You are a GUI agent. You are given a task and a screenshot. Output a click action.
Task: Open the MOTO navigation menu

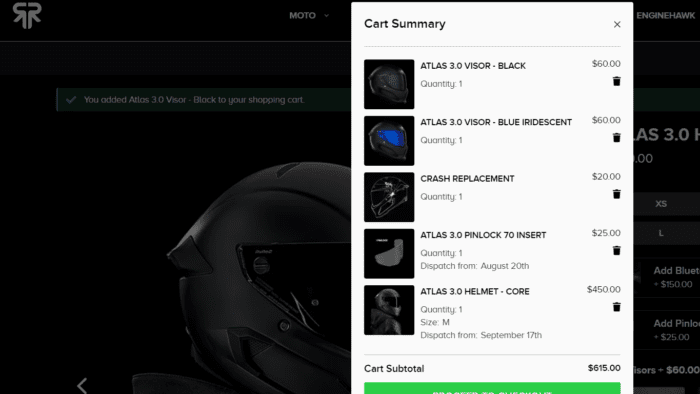[302, 16]
